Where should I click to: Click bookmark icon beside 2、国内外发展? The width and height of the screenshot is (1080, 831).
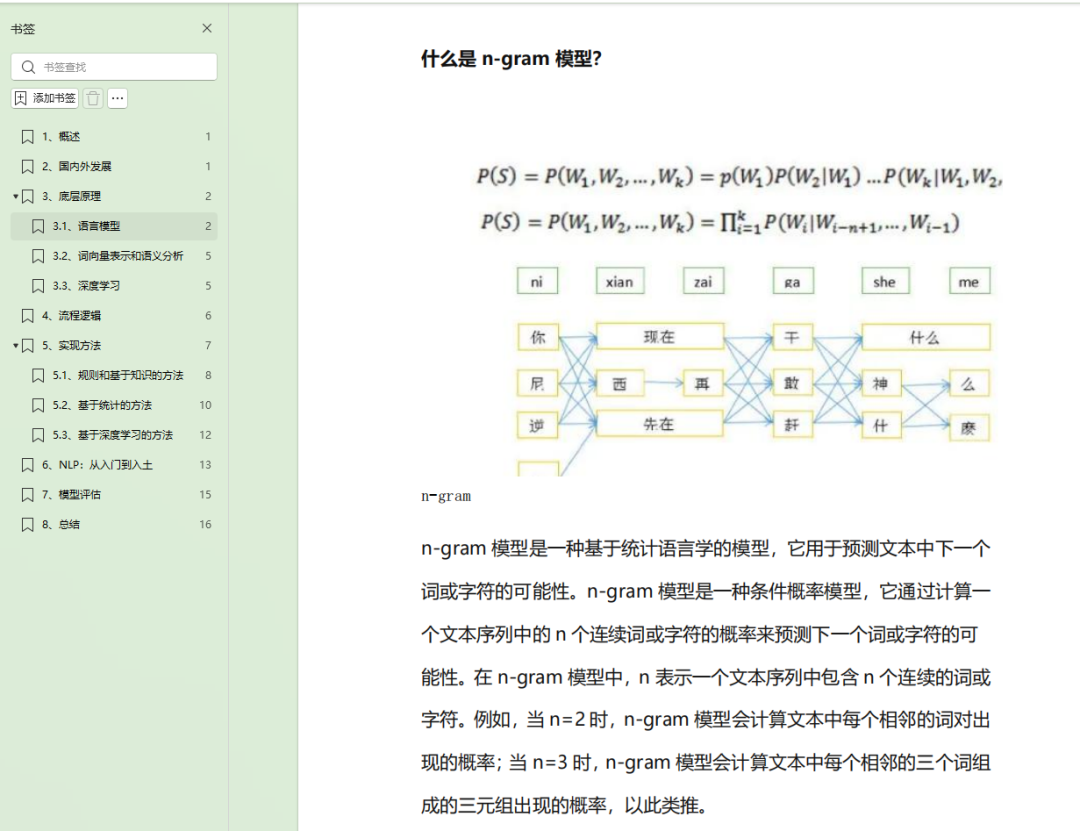click(x=28, y=166)
